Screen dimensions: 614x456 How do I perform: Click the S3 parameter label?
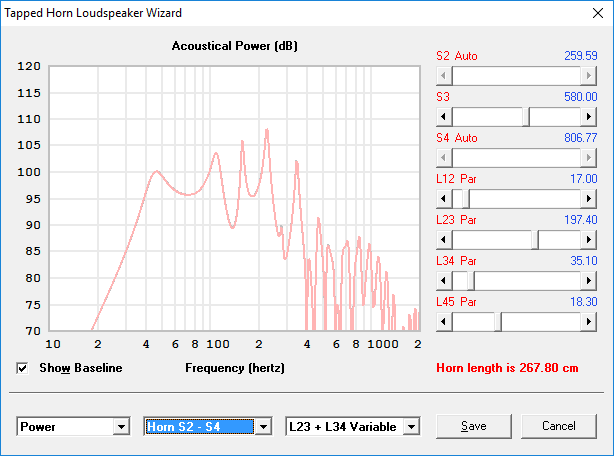click(x=443, y=97)
